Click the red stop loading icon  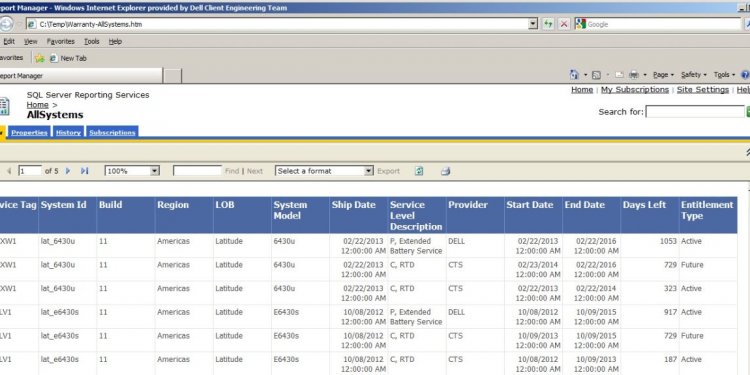564,24
